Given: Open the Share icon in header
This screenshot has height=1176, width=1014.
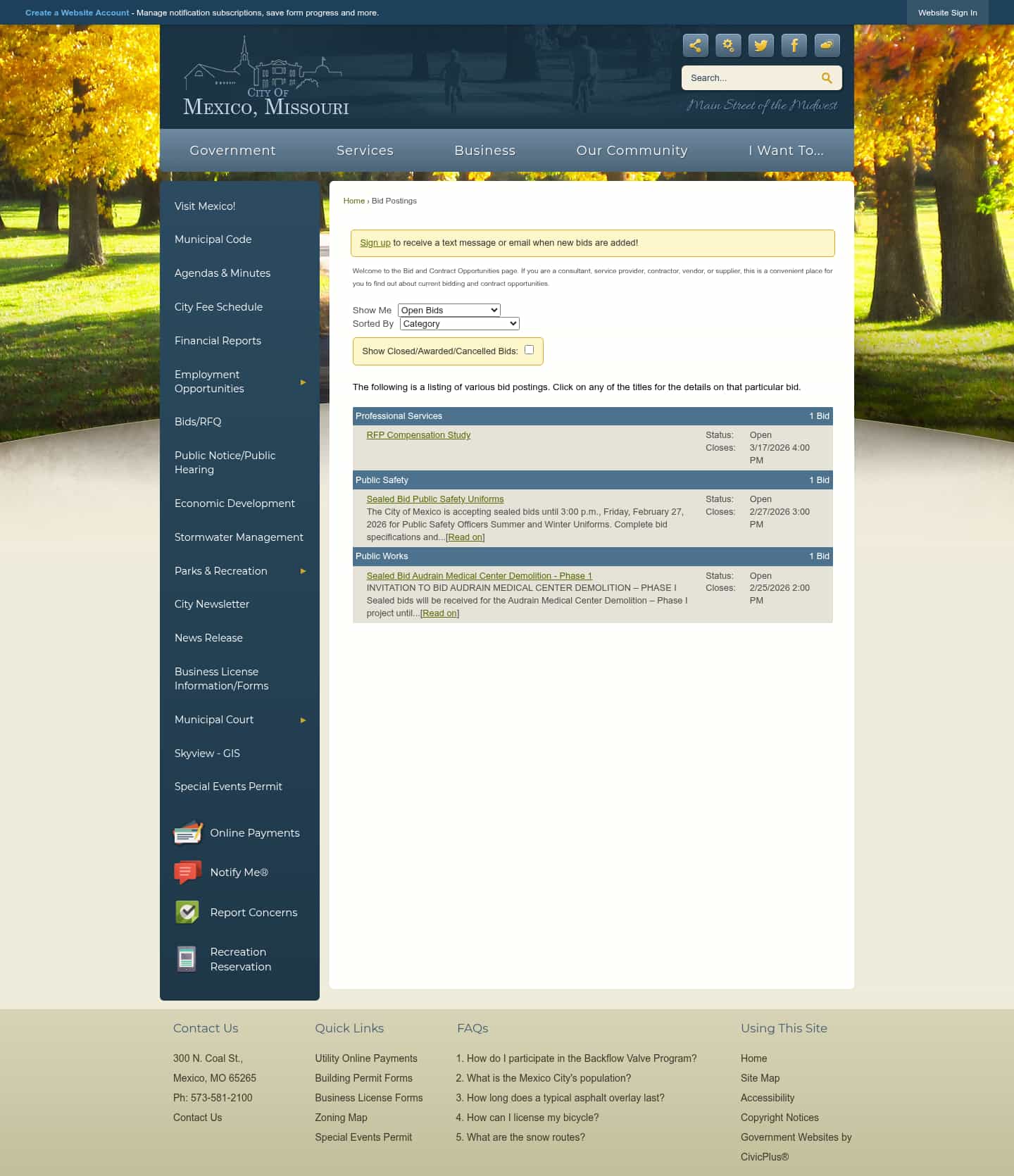Looking at the screenshot, I should 695,46.
